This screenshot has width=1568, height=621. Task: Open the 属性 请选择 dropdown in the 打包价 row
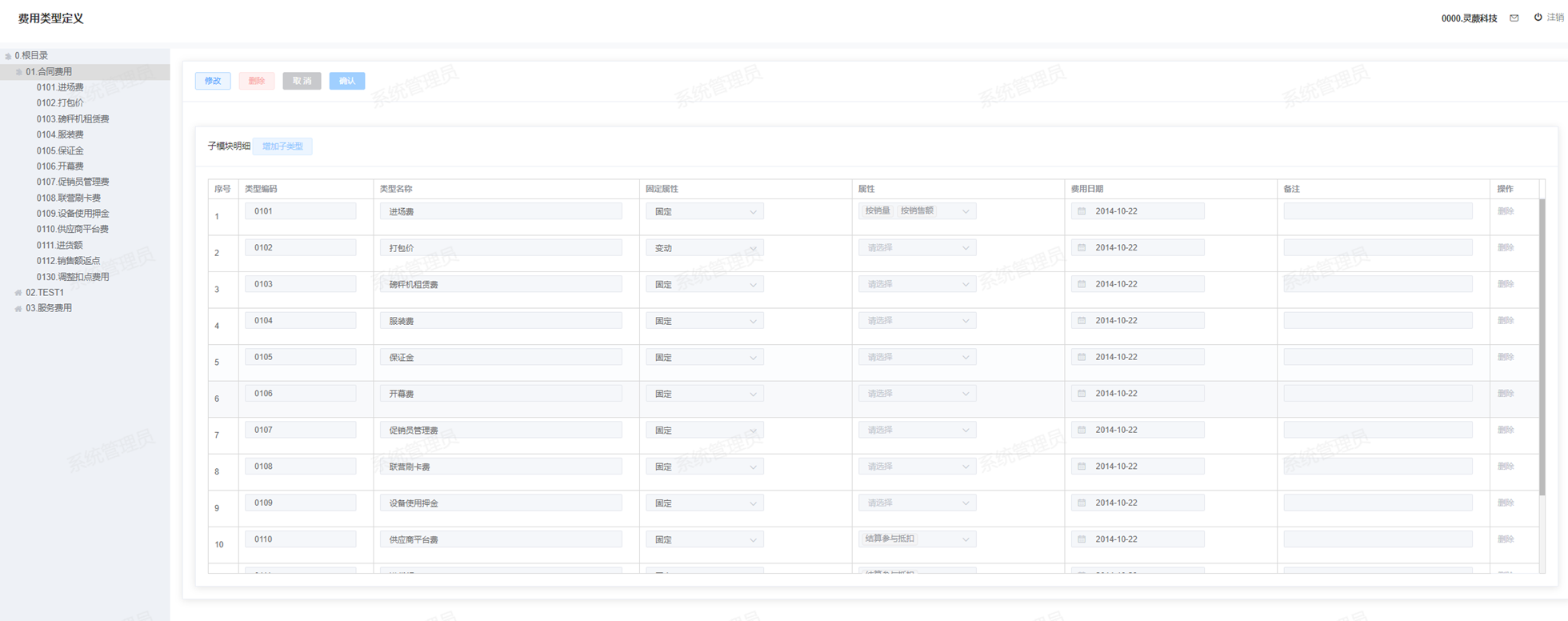point(917,248)
